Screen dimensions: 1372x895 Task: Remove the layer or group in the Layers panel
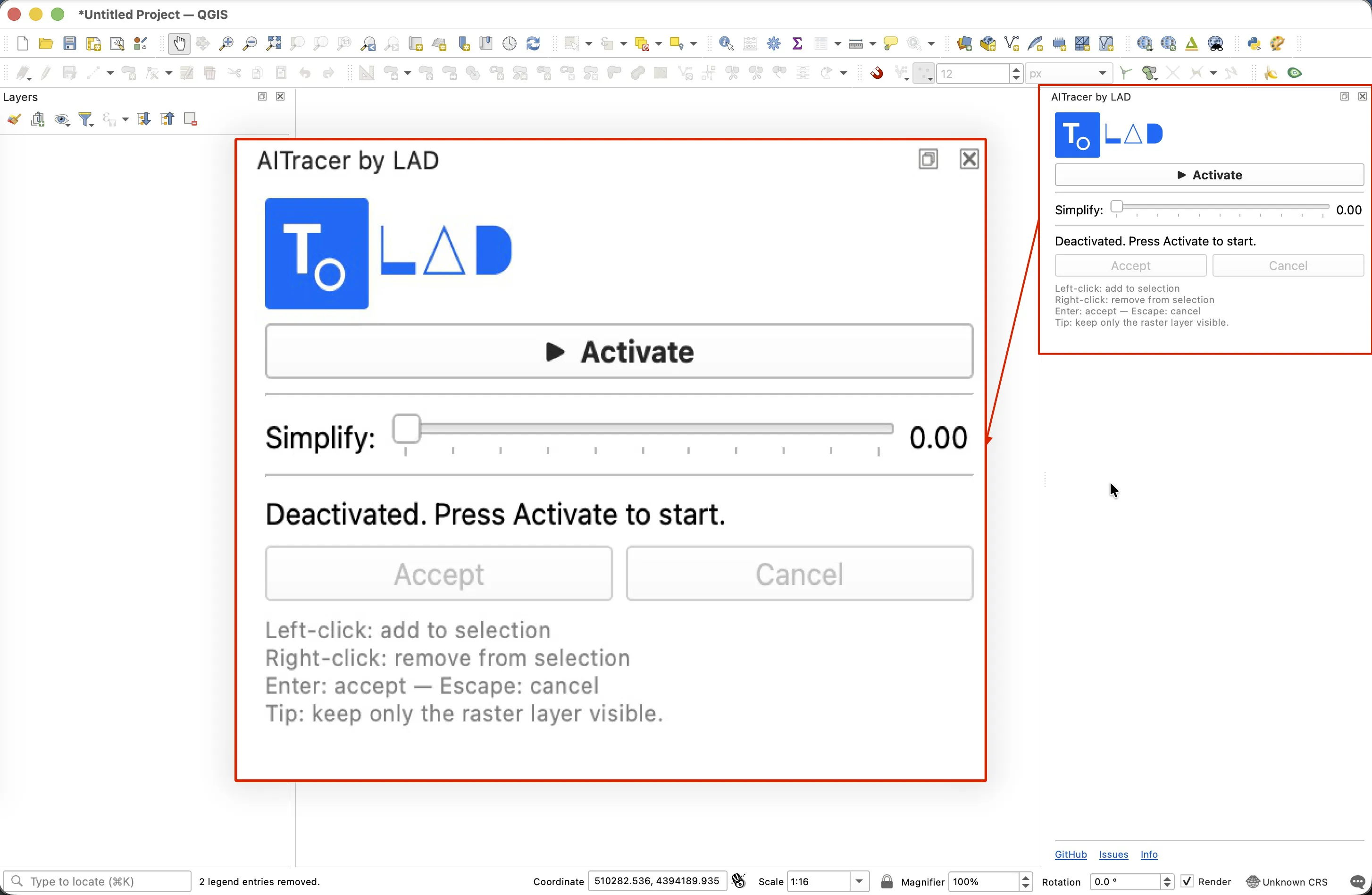[x=190, y=119]
